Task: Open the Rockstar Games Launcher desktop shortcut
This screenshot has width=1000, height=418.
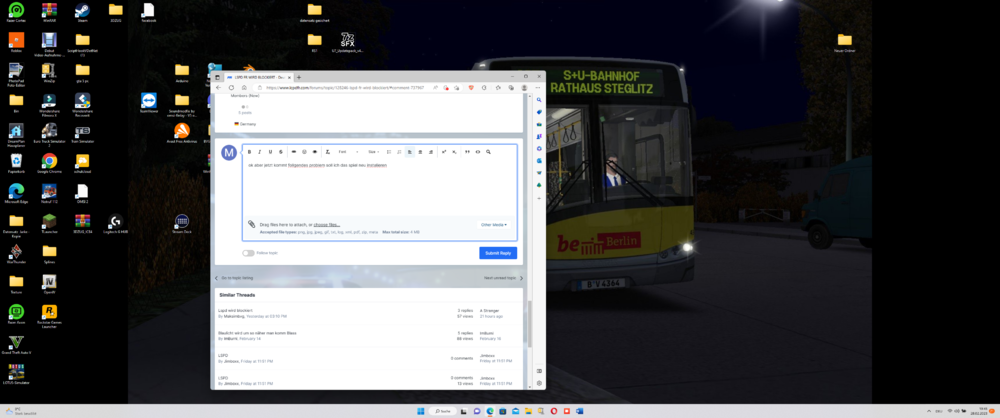Action: pyautogui.click(x=49, y=315)
